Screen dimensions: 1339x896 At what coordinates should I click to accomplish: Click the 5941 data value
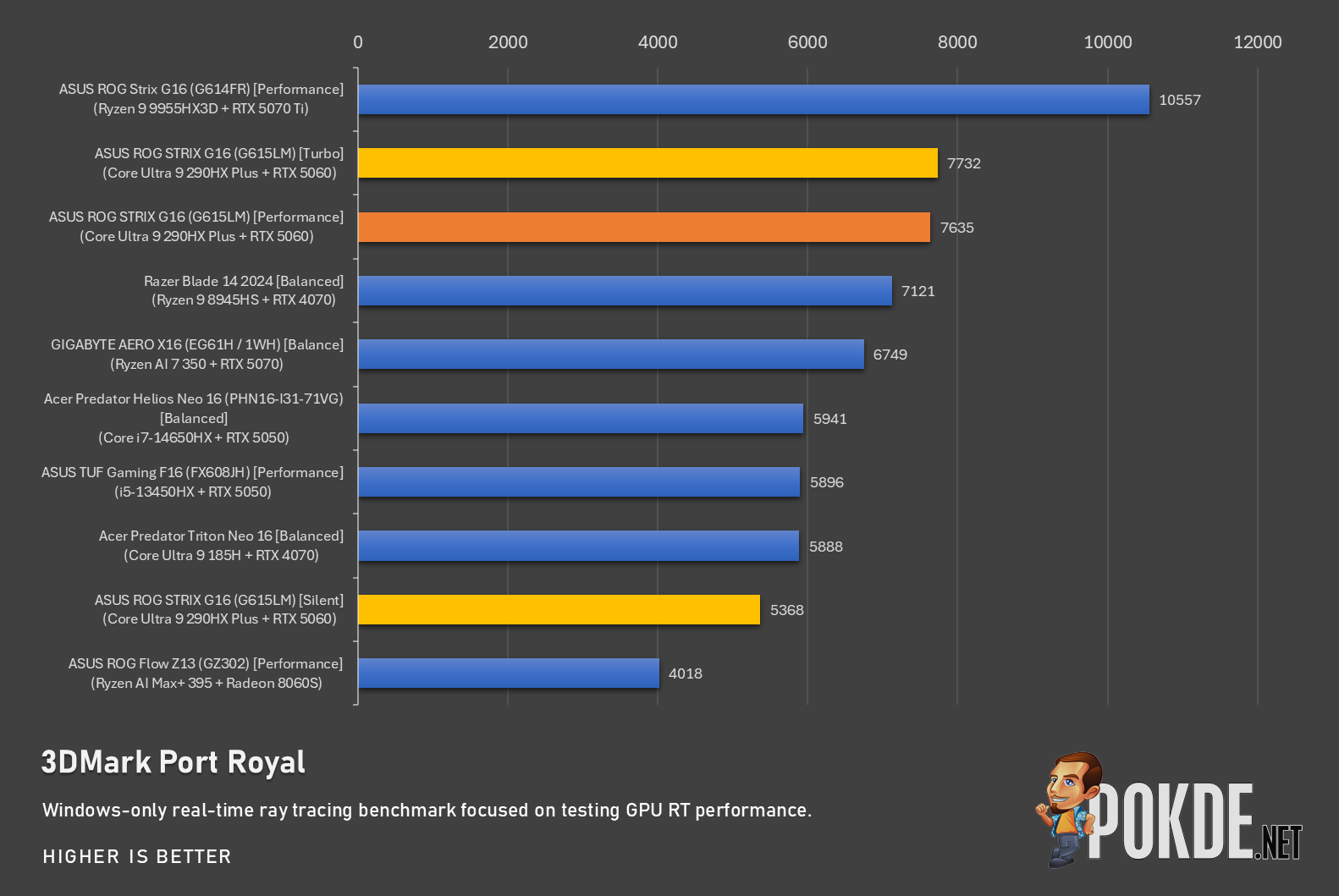[x=830, y=419]
